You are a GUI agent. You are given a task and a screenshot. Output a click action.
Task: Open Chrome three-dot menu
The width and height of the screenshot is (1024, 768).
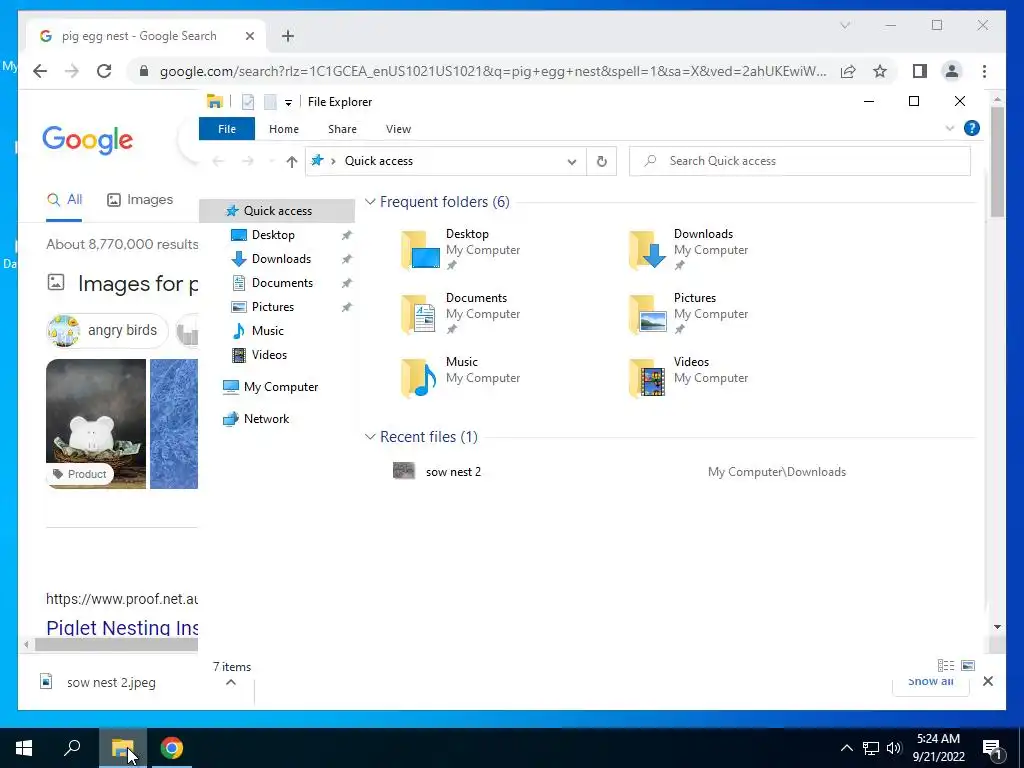pos(984,71)
